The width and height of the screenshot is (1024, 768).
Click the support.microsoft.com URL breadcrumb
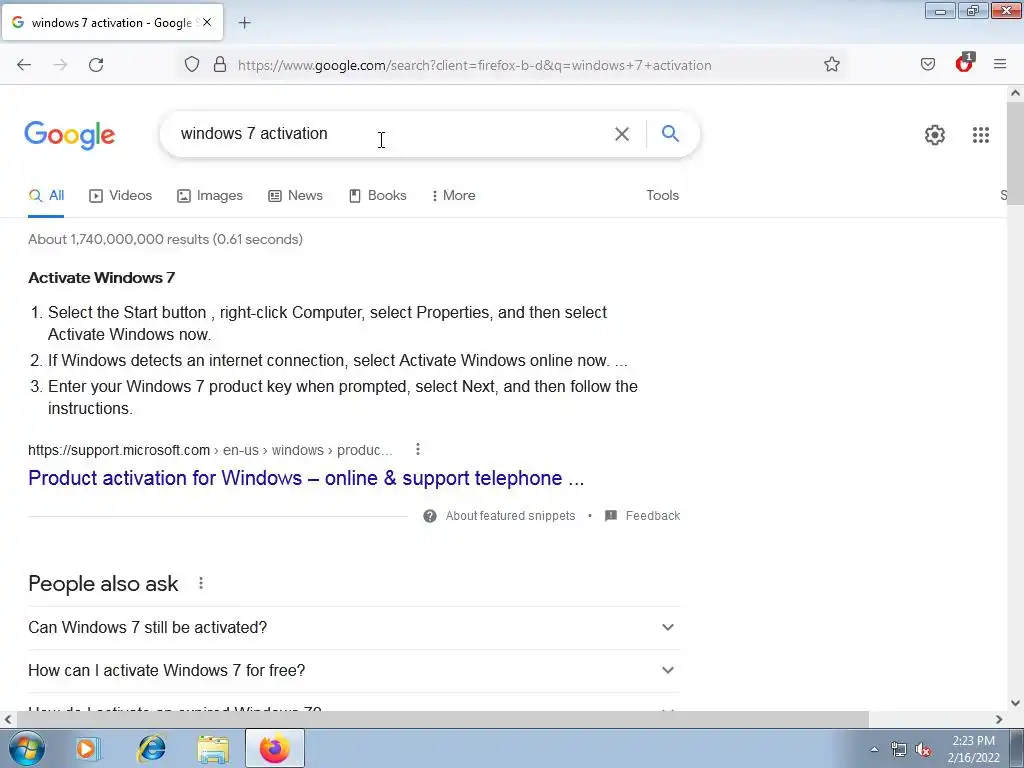pos(210,450)
